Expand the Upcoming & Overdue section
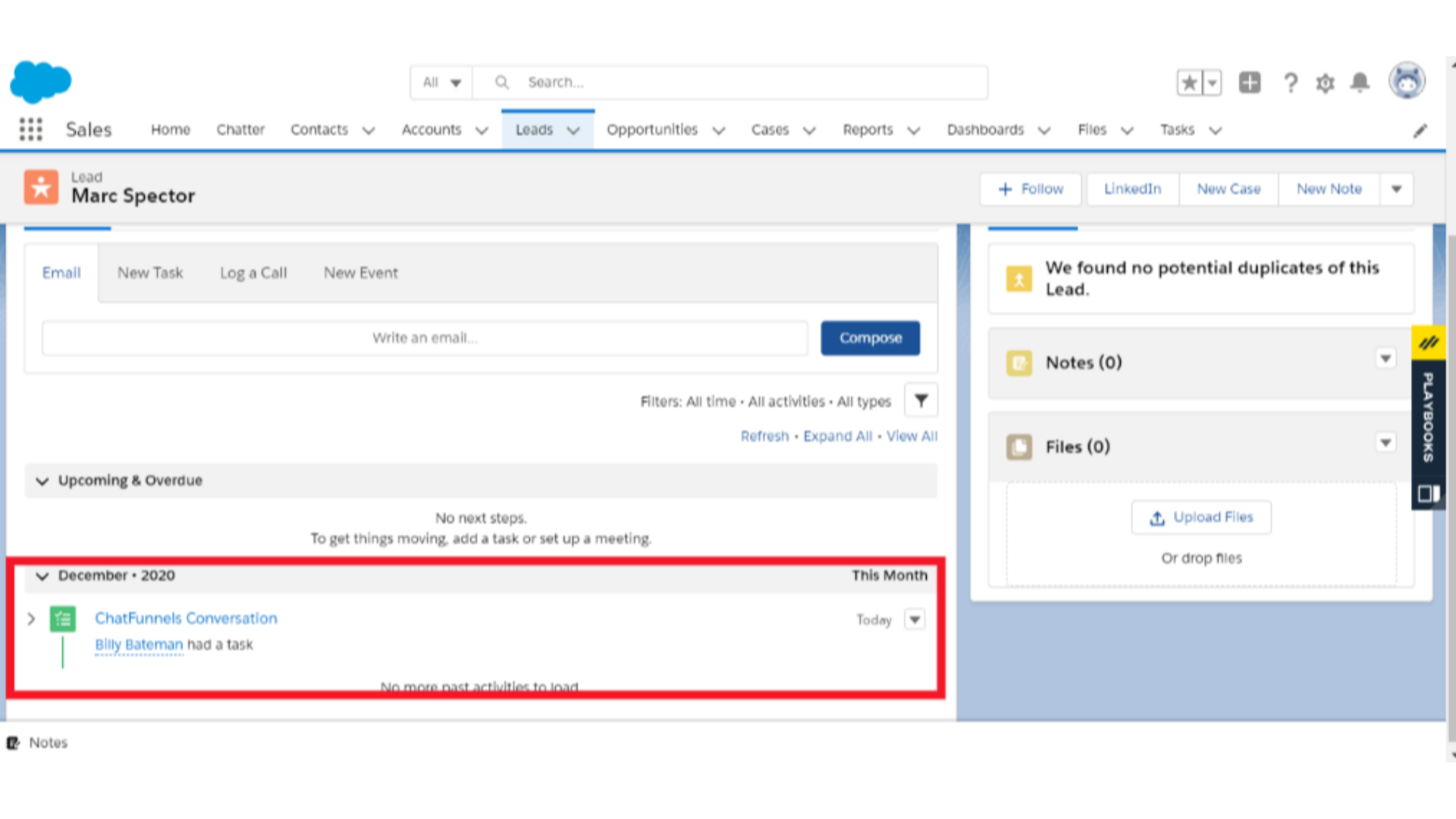 (x=43, y=480)
